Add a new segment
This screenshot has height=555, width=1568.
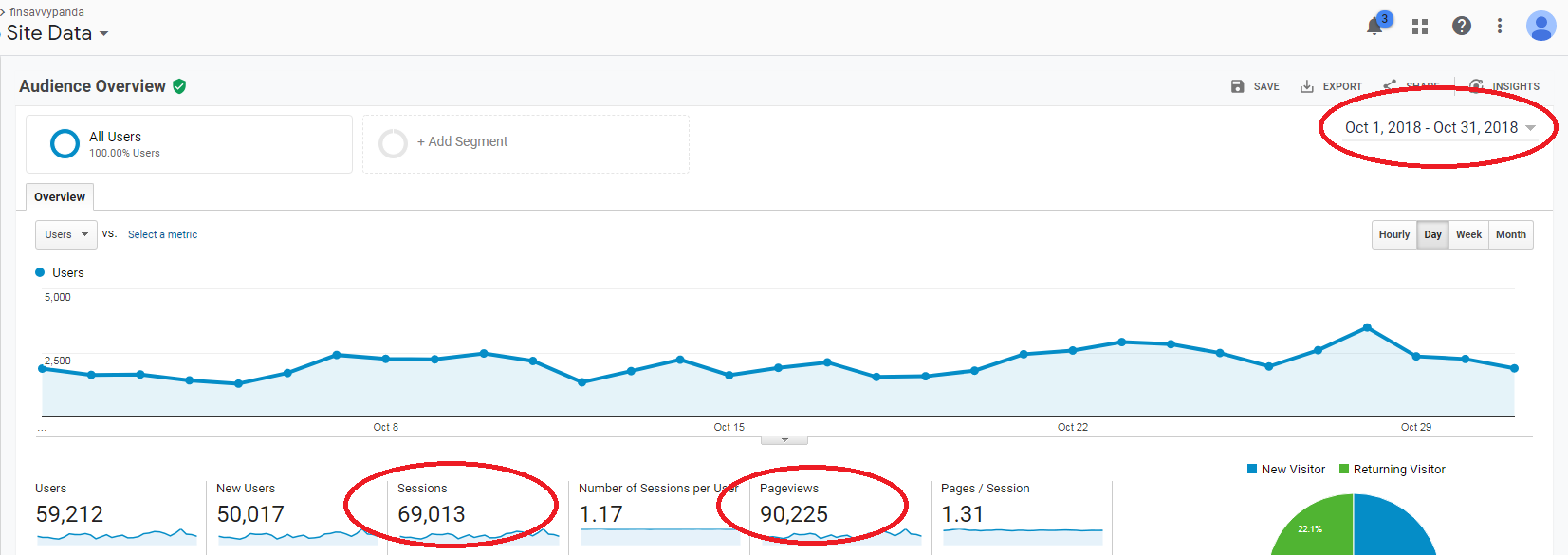(526, 143)
